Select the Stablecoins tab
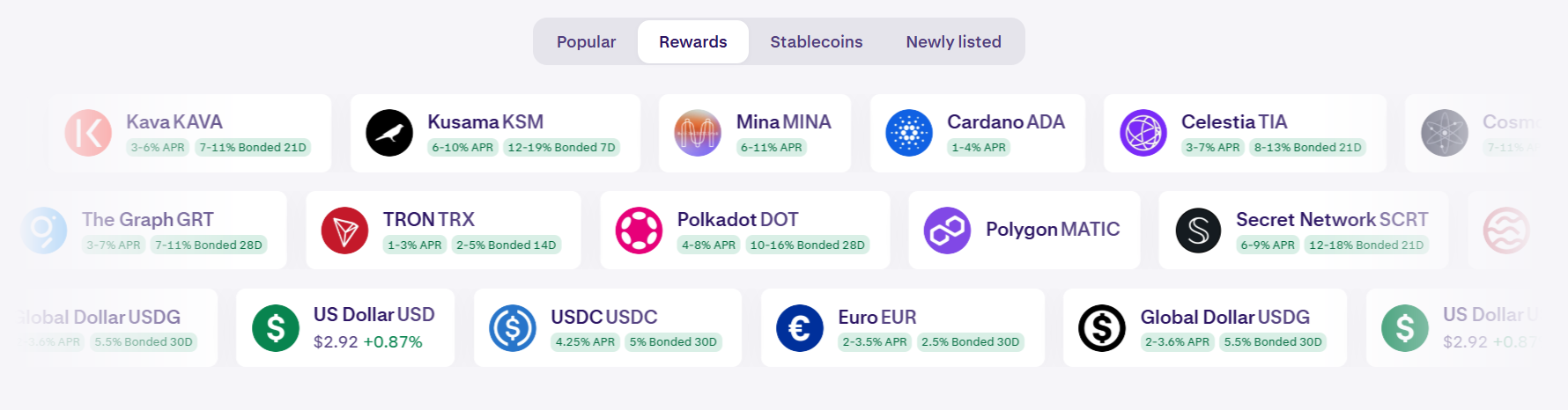 [x=816, y=41]
